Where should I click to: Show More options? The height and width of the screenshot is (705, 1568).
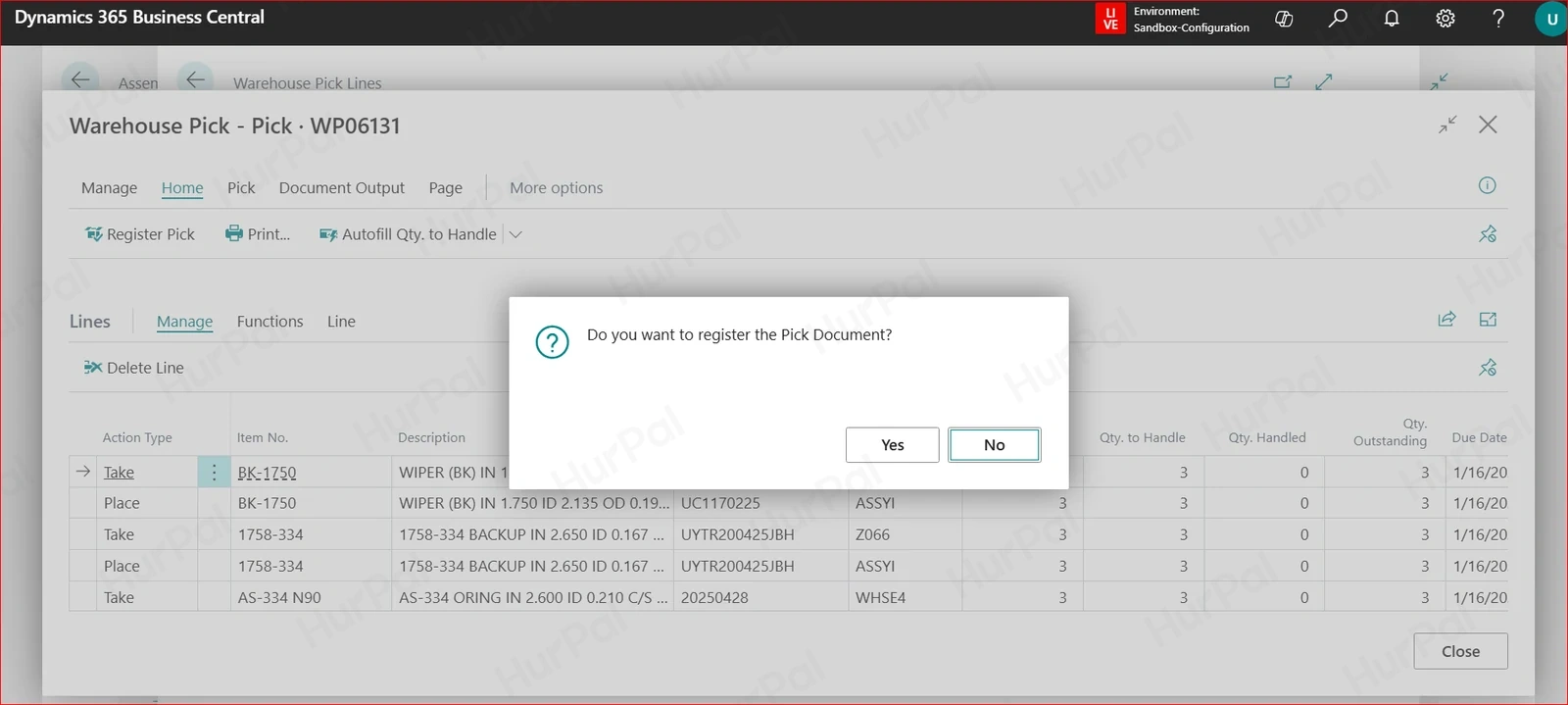coord(556,188)
